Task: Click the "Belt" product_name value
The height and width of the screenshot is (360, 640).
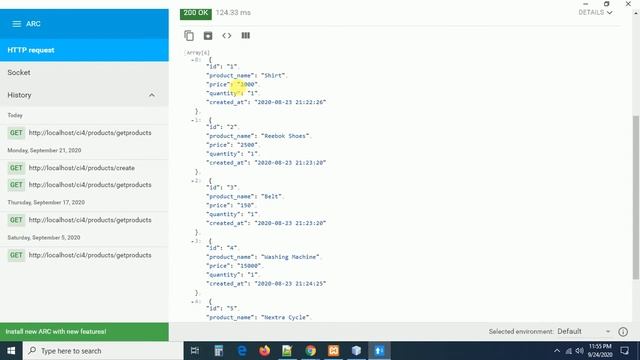Action: point(272,196)
